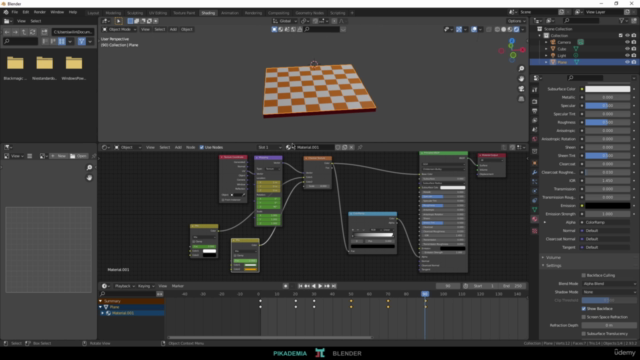Click the pan hand icon in the image editor

tap(89, 178)
